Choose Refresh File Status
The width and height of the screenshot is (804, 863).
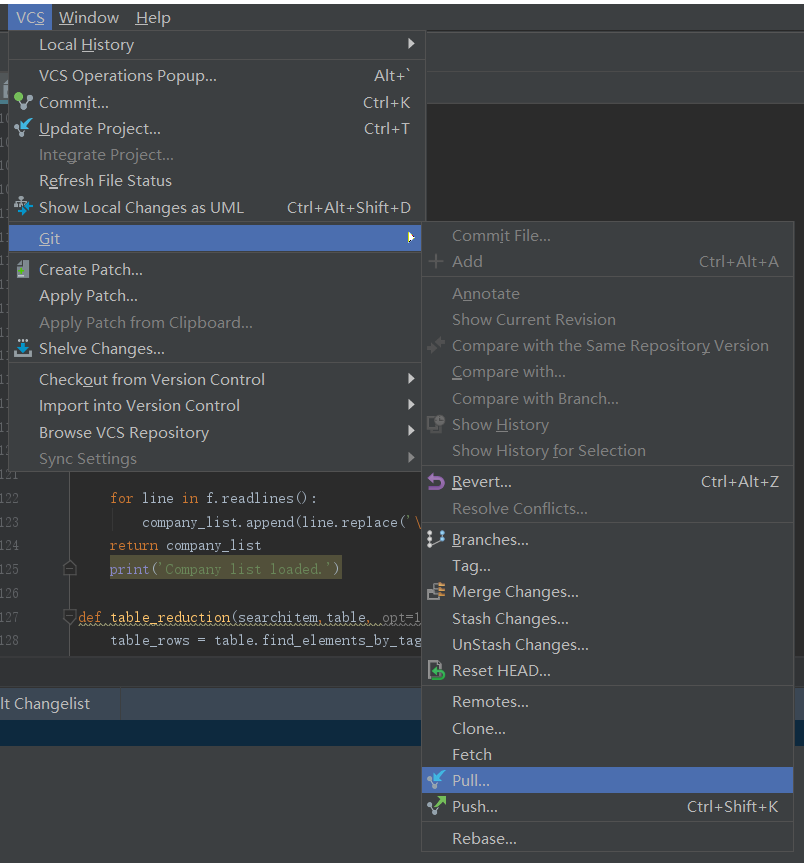pyautogui.click(x=217, y=181)
